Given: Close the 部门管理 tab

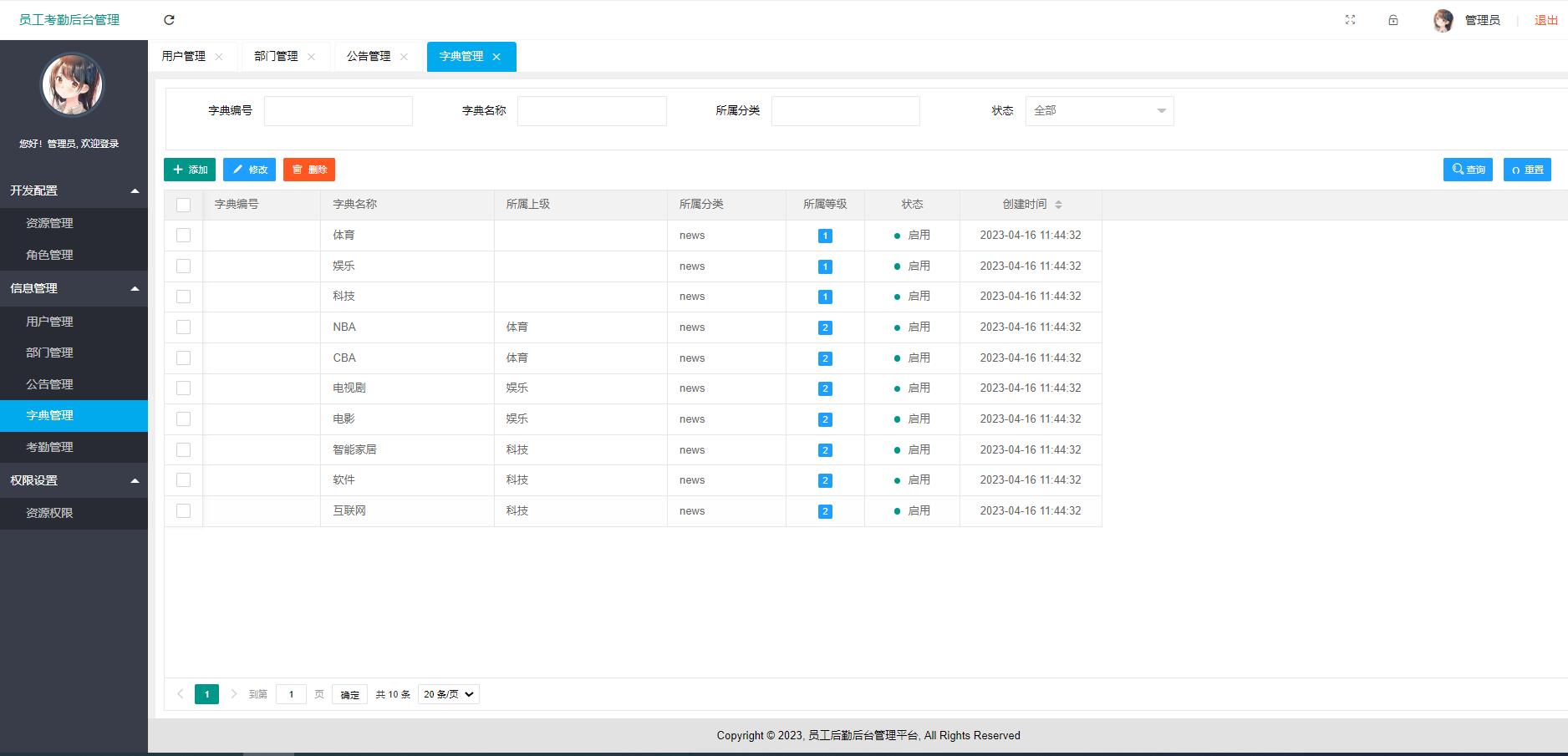Looking at the screenshot, I should point(312,57).
